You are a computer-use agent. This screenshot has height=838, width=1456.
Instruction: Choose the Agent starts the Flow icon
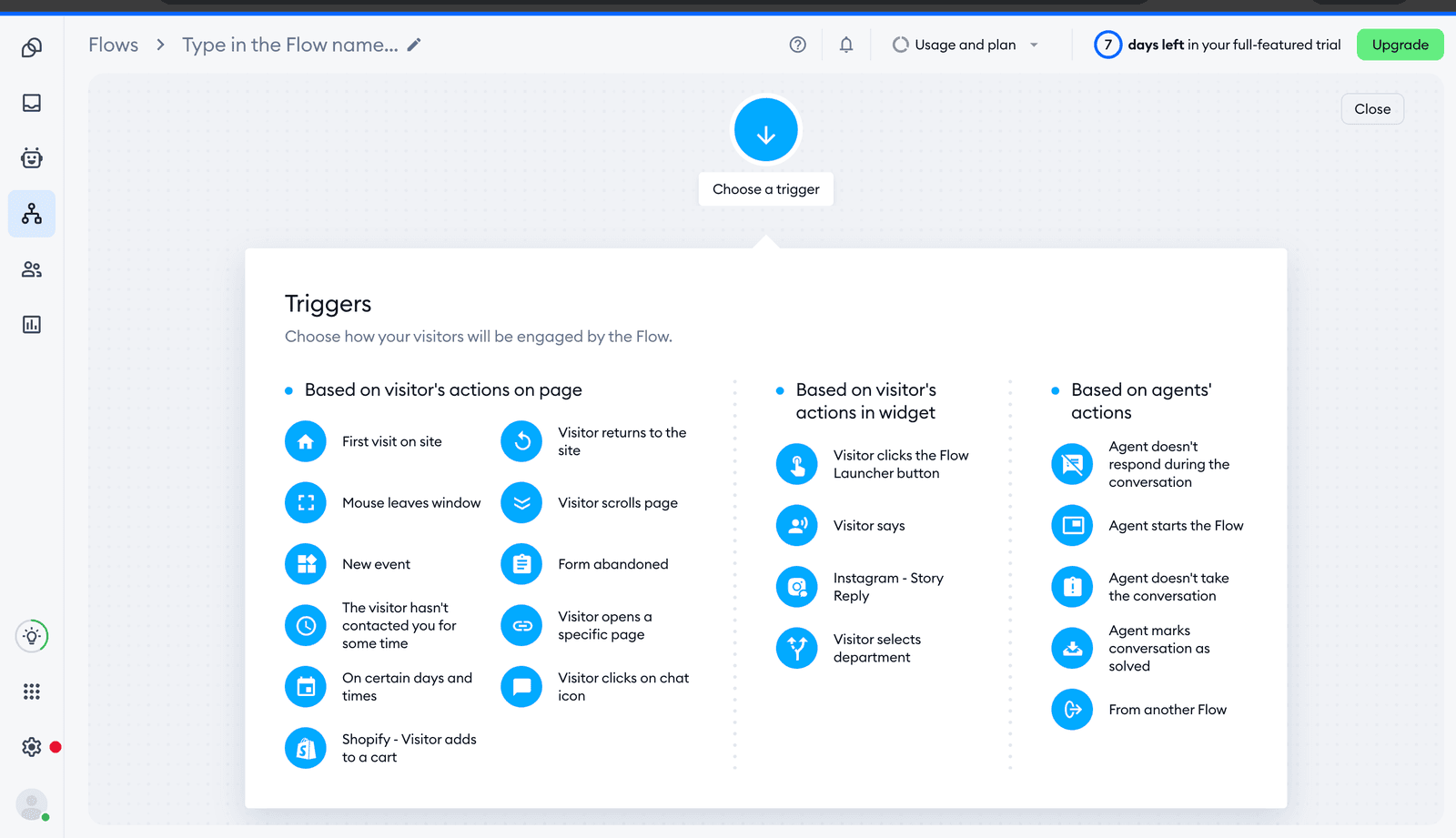[x=1072, y=526]
